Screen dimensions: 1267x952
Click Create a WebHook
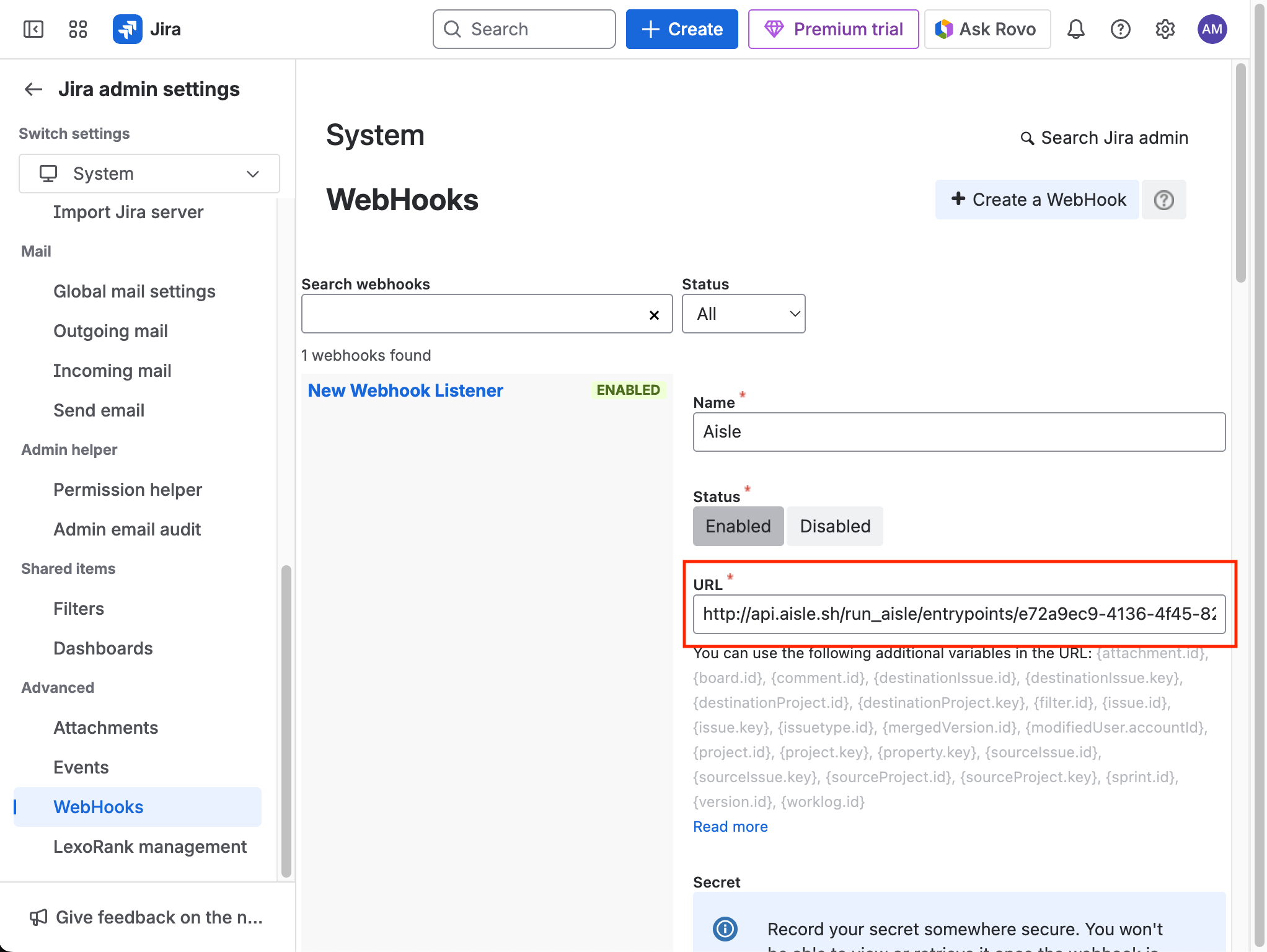pyautogui.click(x=1036, y=200)
